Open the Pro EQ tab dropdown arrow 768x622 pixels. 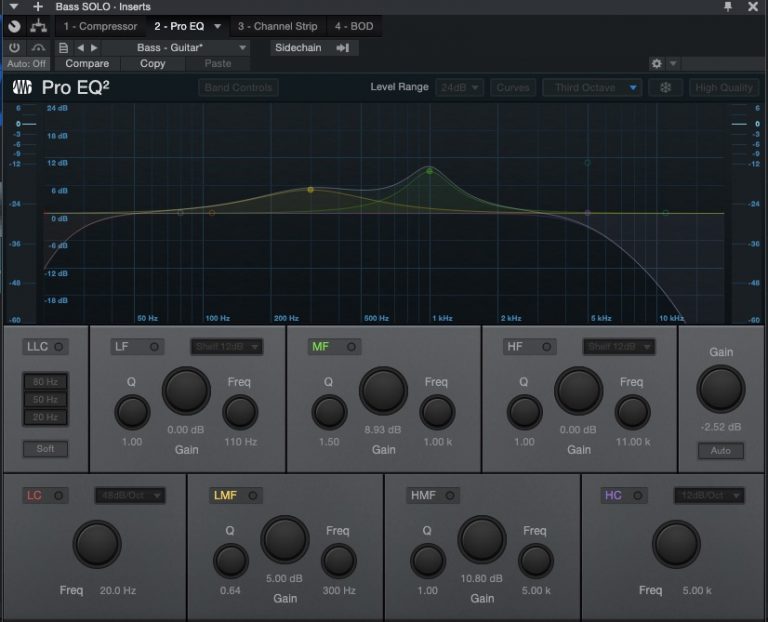[x=217, y=26]
